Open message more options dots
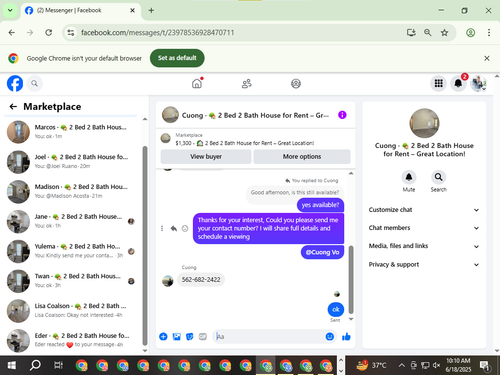This screenshot has width=500, height=375. click(x=162, y=229)
